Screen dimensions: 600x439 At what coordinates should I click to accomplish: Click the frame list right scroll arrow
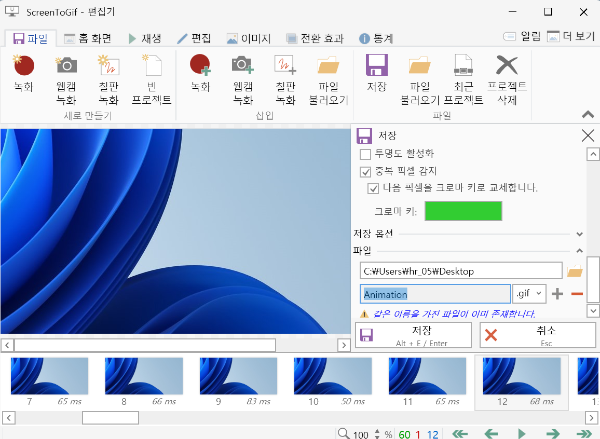[x=591, y=418]
